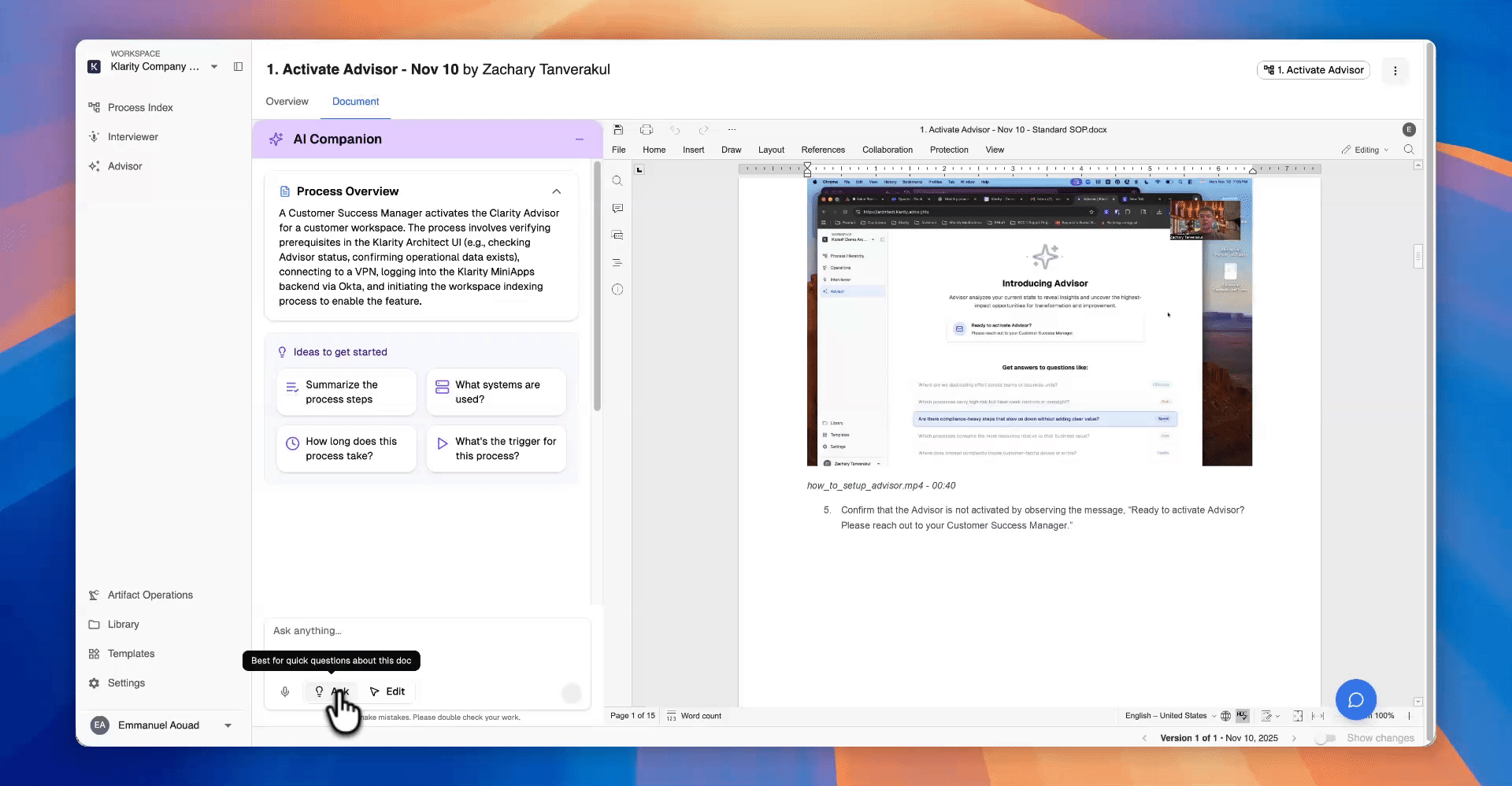Open Advisor in the sidebar
This screenshot has width=1512, height=786.
click(116, 166)
